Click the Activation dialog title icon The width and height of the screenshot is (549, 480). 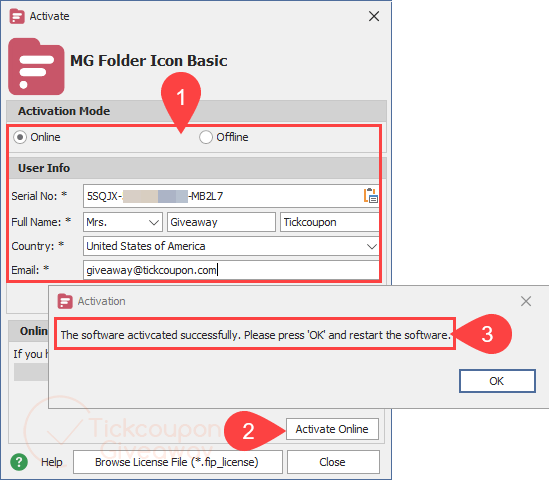[x=65, y=301]
